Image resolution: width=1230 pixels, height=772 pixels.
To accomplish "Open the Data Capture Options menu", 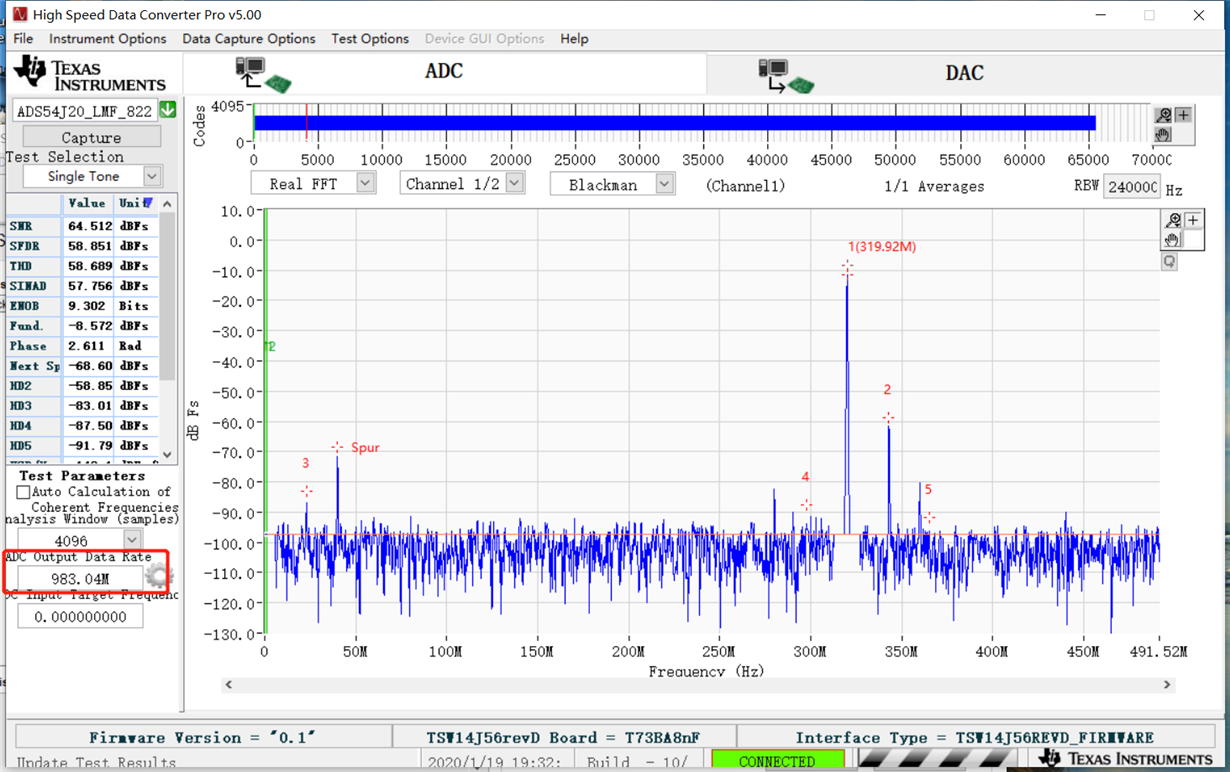I will pyautogui.click(x=249, y=39).
